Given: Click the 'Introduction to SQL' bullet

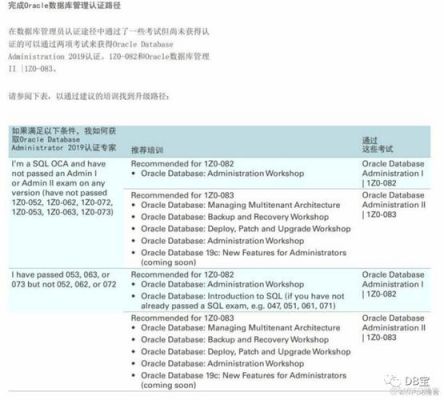Looking at the screenshot, I should point(243,301).
